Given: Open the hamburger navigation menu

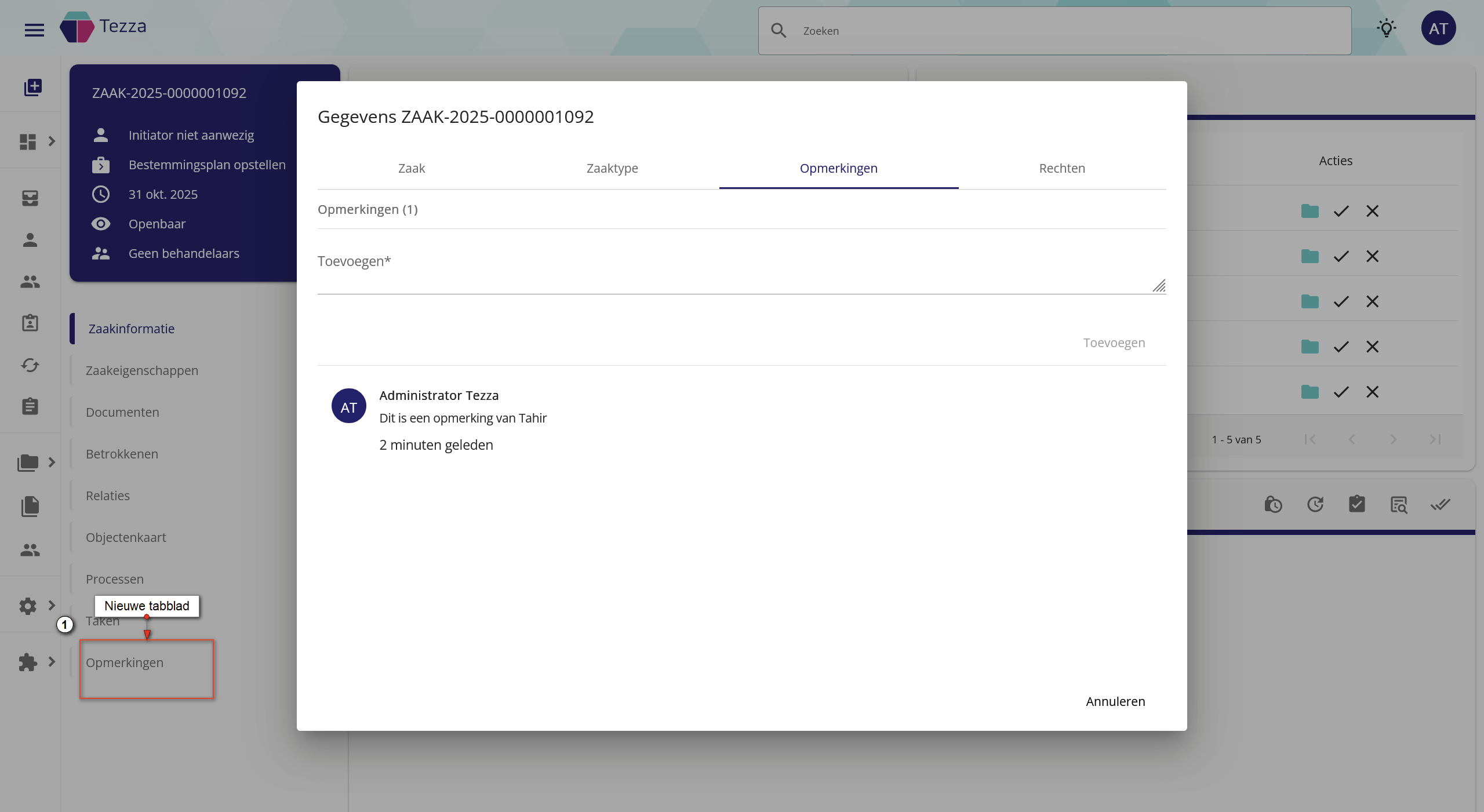Looking at the screenshot, I should tap(34, 30).
